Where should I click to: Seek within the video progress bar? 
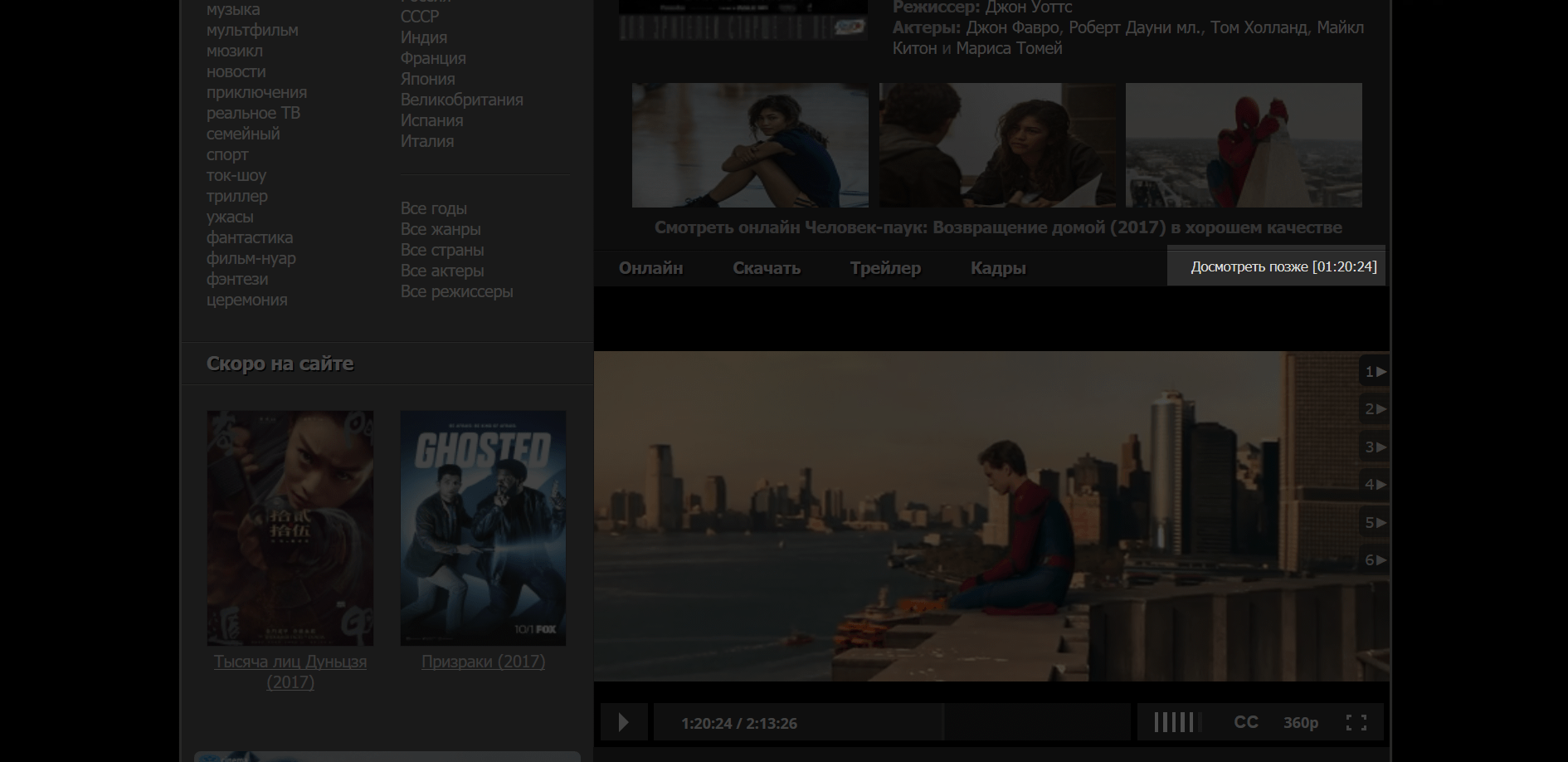tap(892, 722)
